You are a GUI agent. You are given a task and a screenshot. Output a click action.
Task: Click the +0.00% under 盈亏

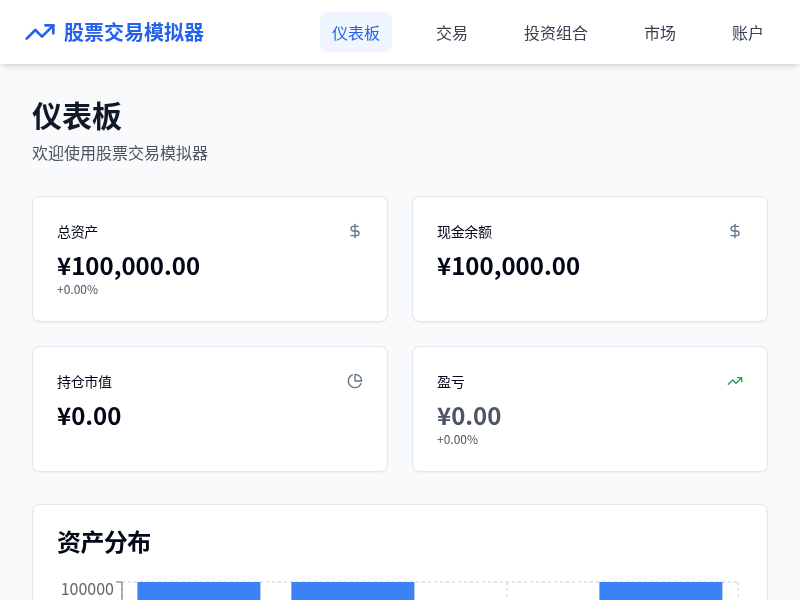[x=458, y=440]
